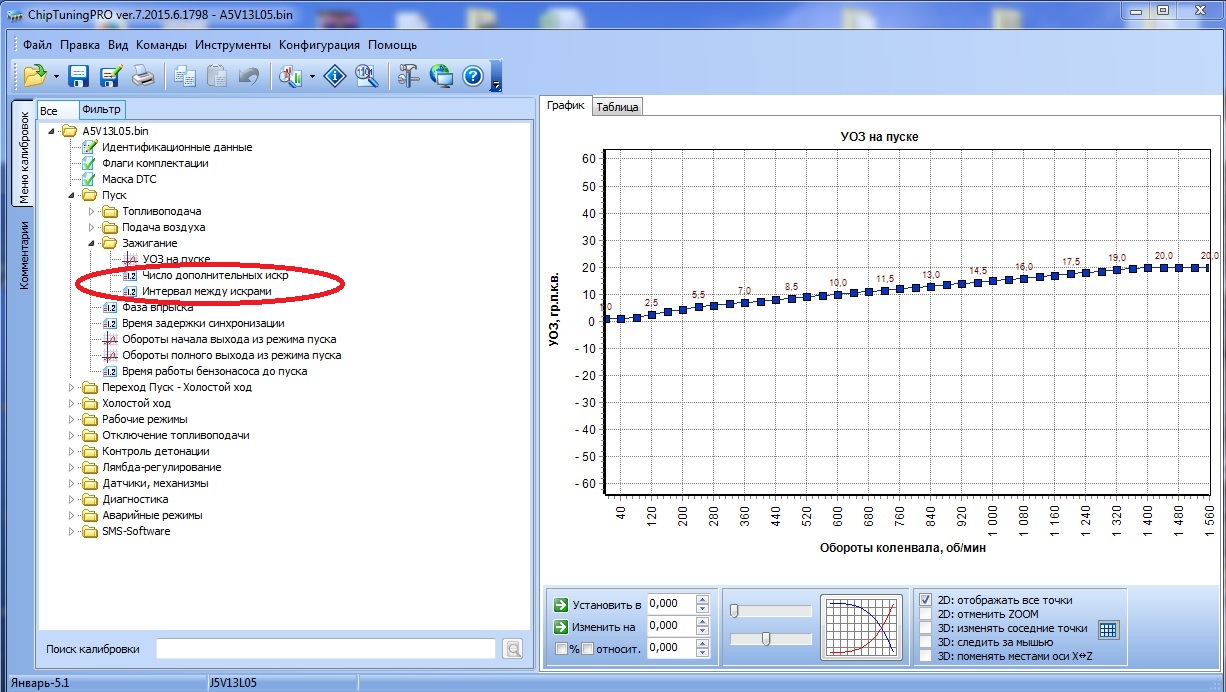This screenshot has height=692, width=1226.
Task: Click the lower horizontal slider handle
Action: click(766, 639)
